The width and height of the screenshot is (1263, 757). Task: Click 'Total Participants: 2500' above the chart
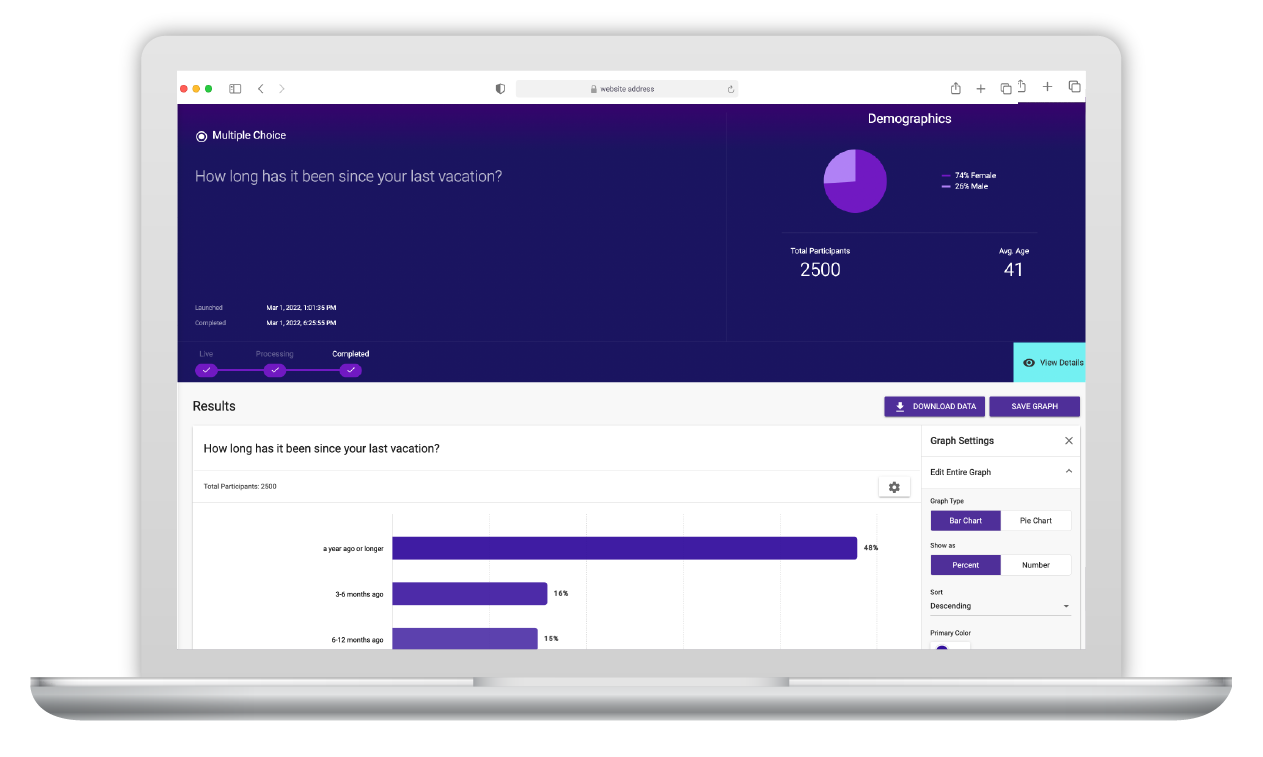click(x=240, y=487)
